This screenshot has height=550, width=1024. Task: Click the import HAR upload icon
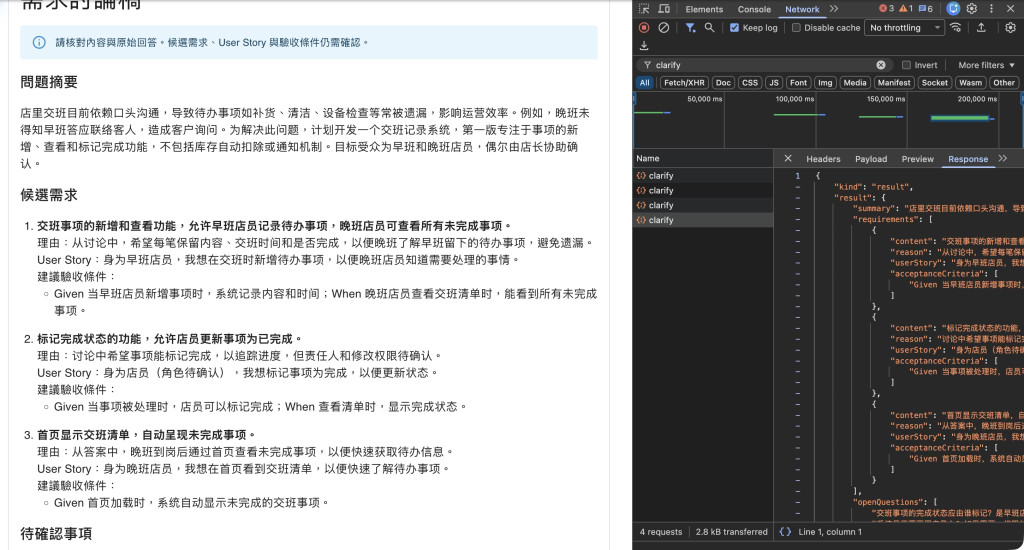click(x=981, y=27)
